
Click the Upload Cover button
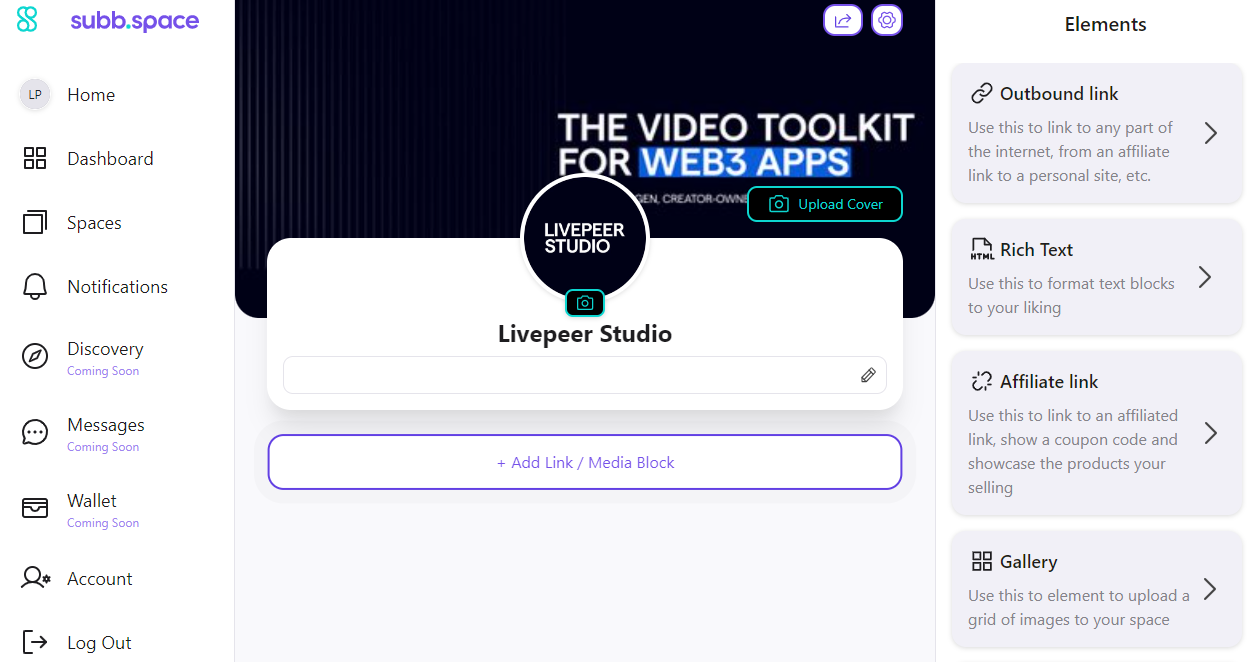pyautogui.click(x=825, y=204)
